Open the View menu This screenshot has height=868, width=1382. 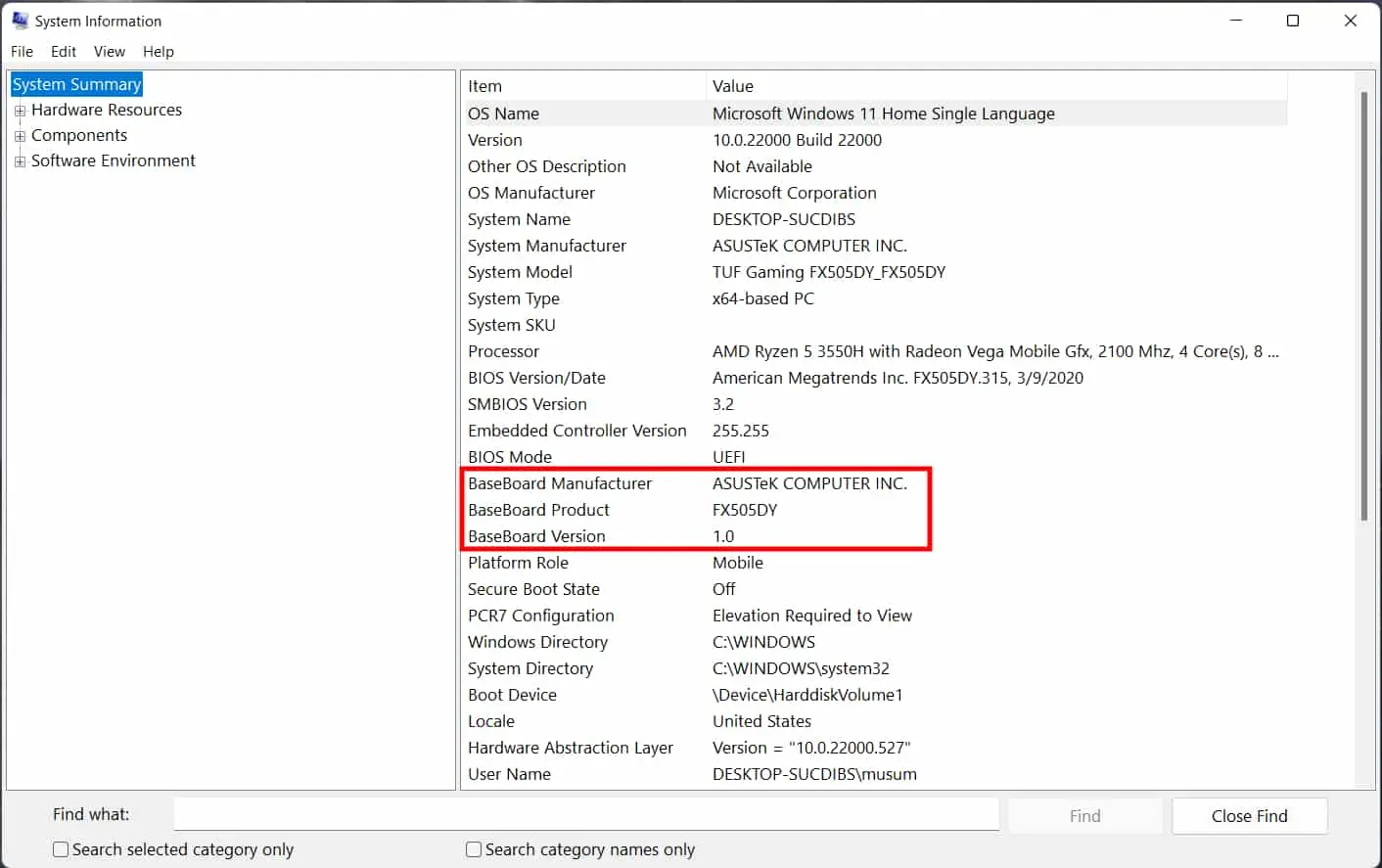click(109, 52)
